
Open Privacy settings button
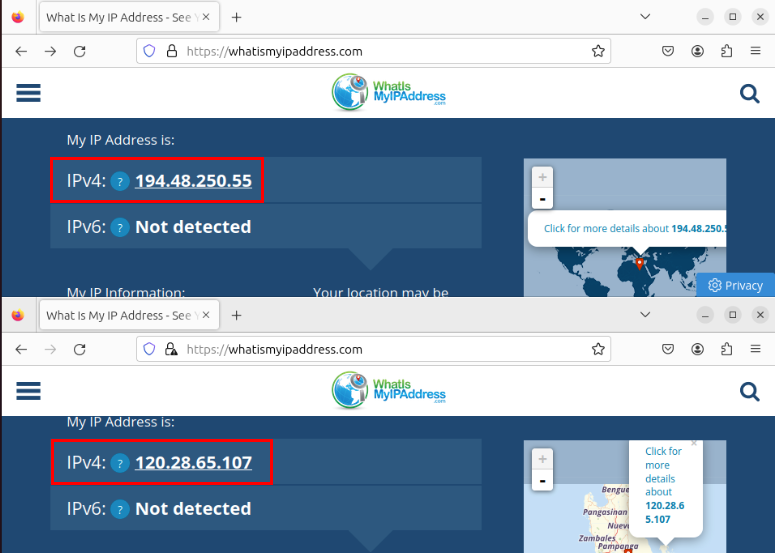735,286
